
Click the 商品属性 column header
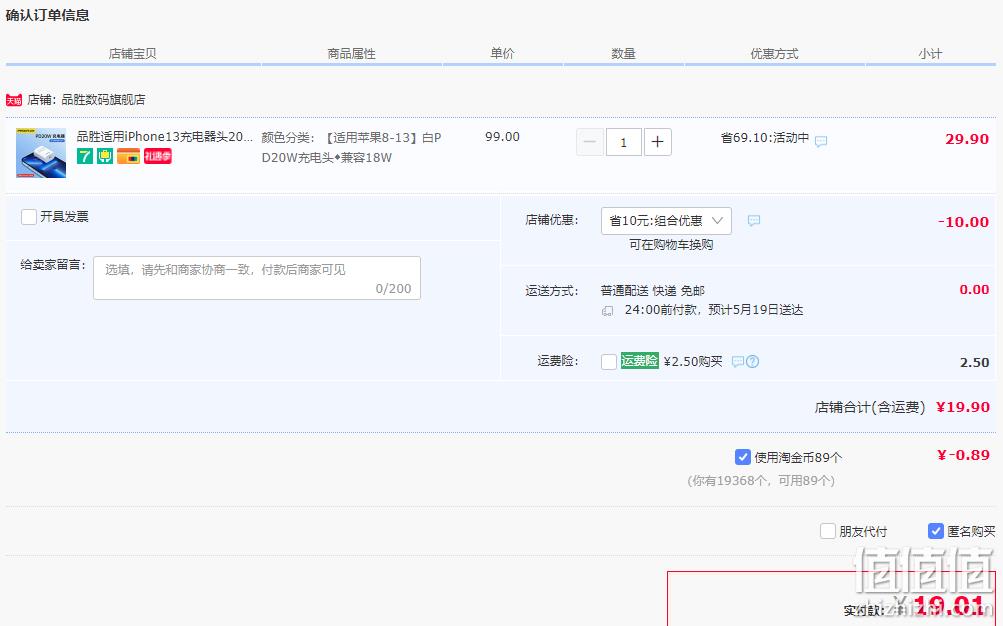[351, 54]
